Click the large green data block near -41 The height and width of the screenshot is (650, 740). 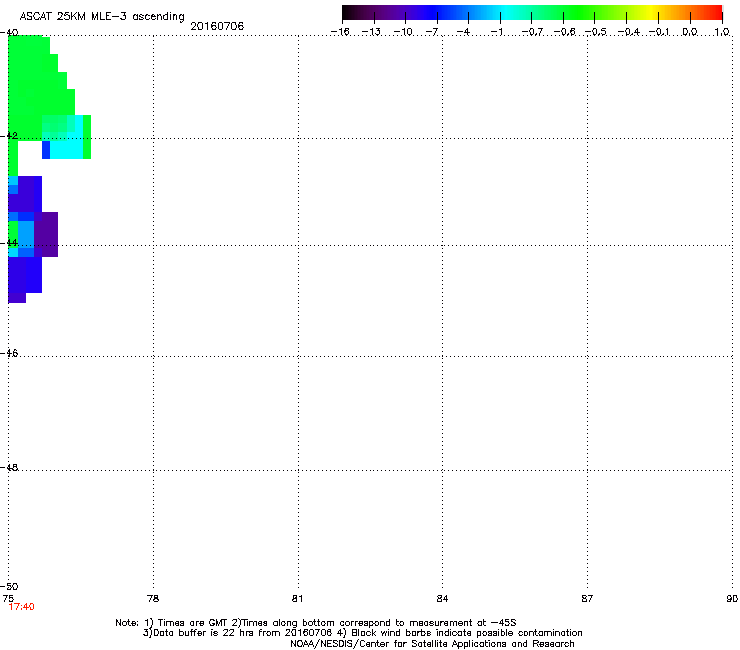coord(35,87)
